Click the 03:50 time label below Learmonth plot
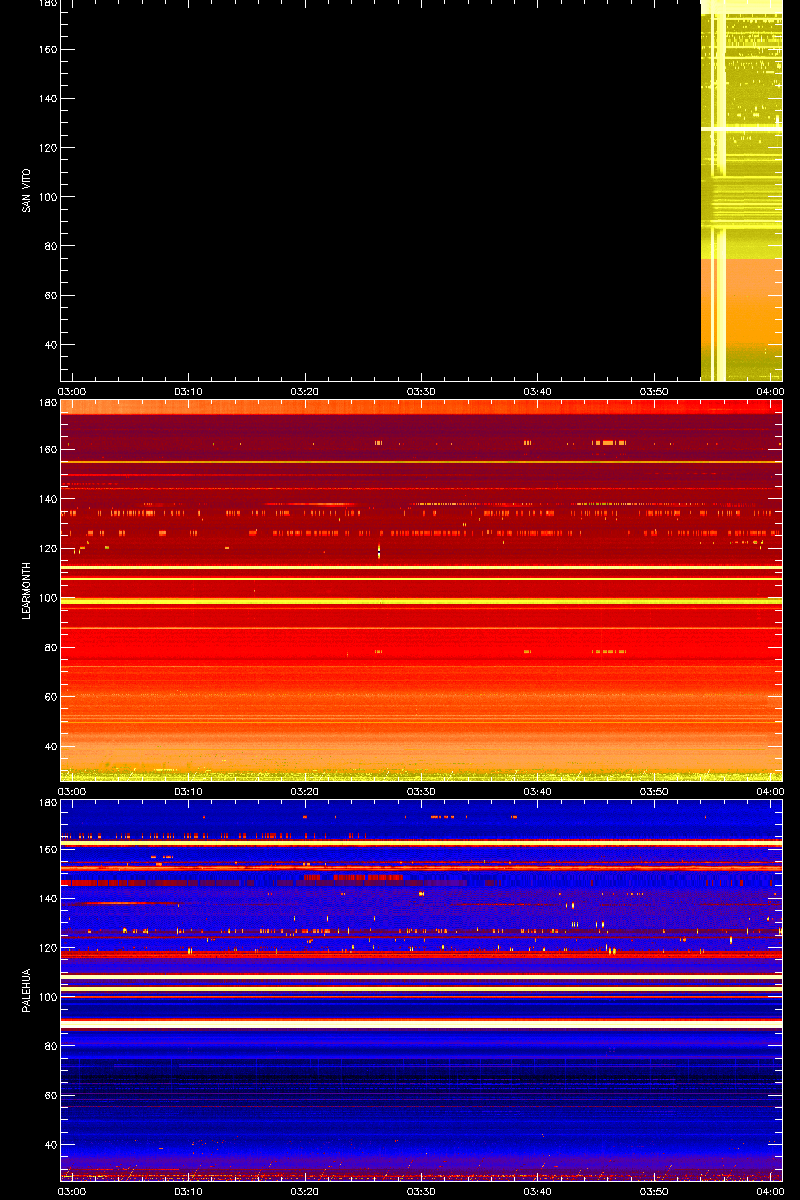 click(x=654, y=792)
